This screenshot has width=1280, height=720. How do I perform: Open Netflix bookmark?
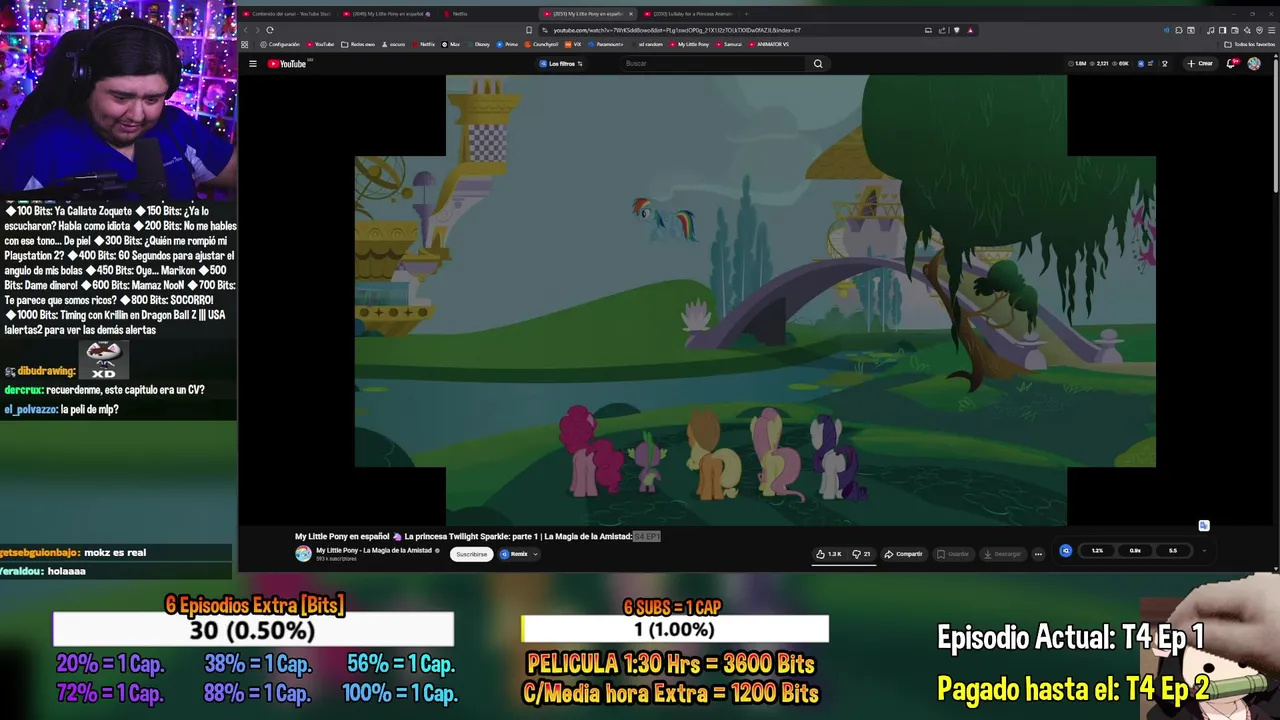point(424,44)
